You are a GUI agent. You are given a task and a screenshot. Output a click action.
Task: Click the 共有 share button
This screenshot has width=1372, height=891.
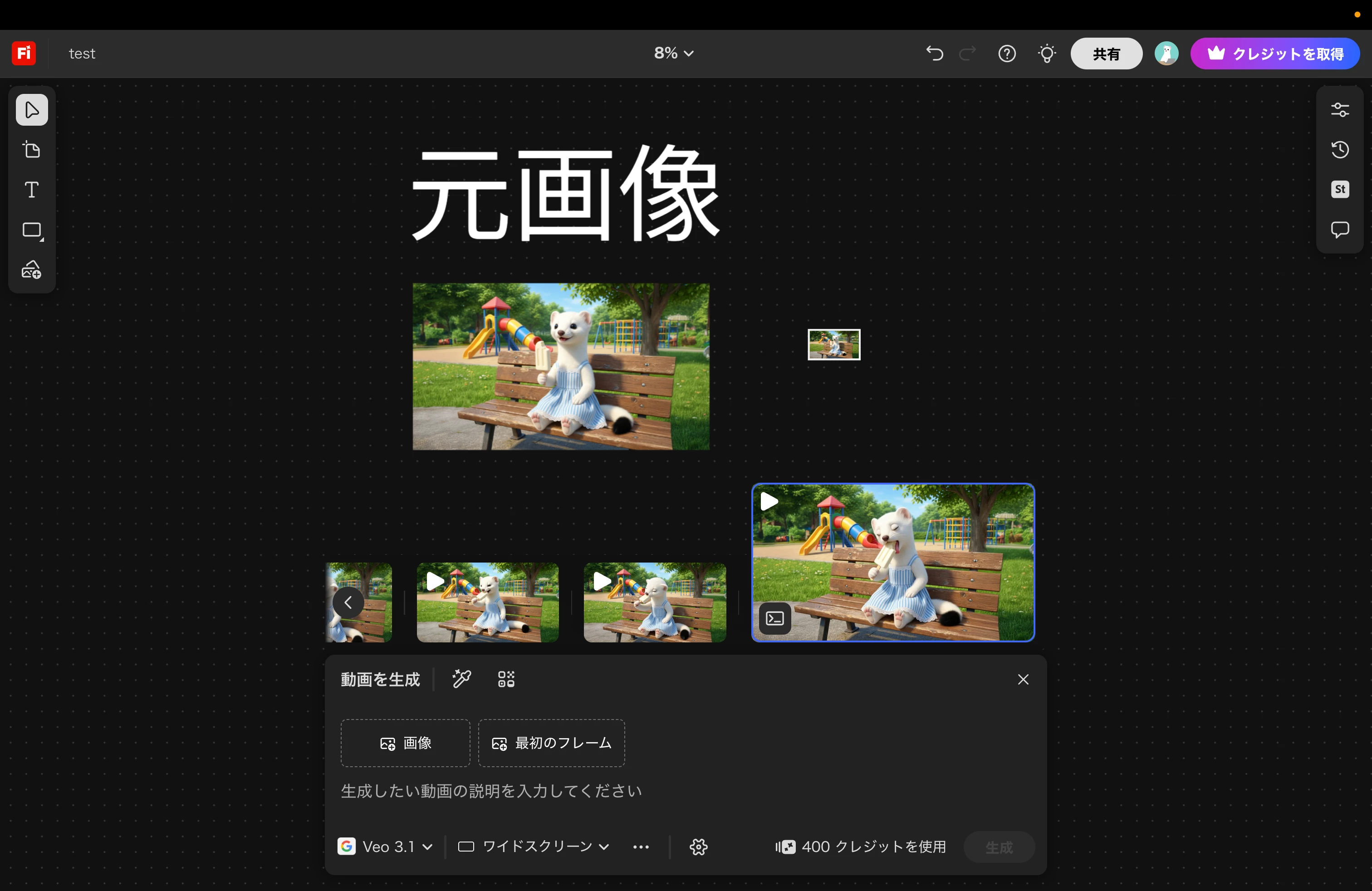(1106, 54)
